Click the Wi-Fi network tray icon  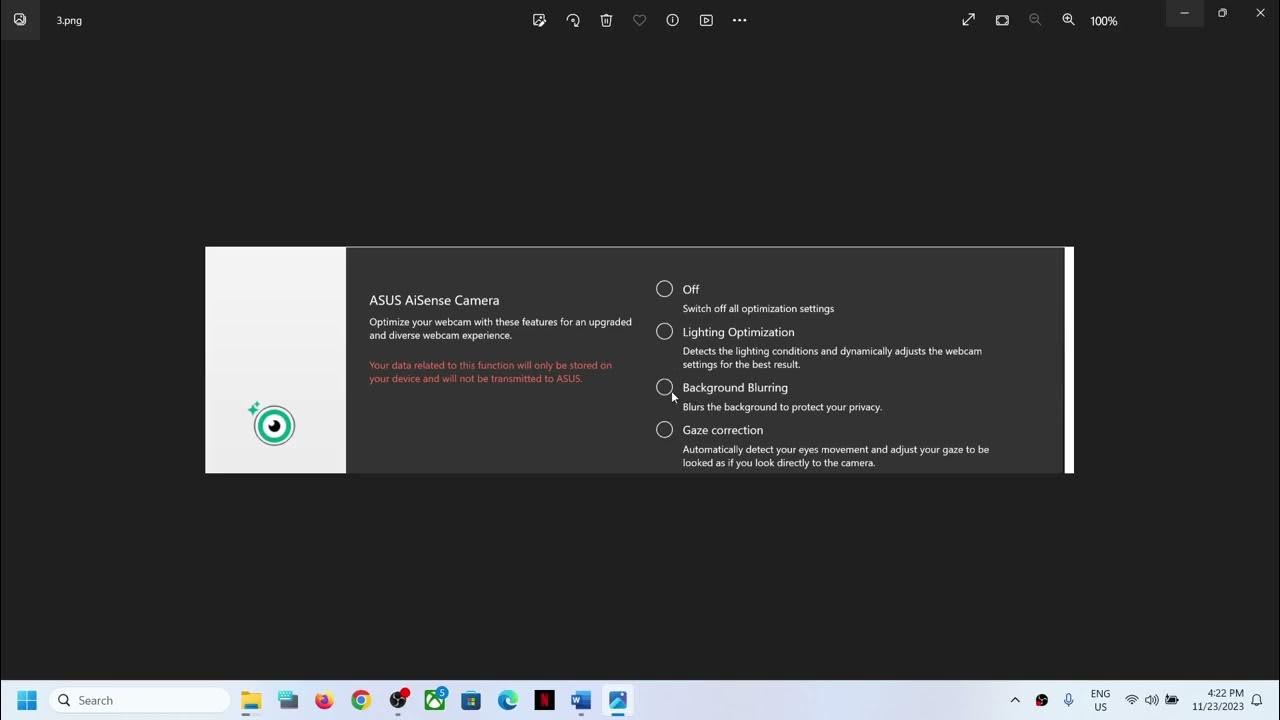(x=1132, y=700)
